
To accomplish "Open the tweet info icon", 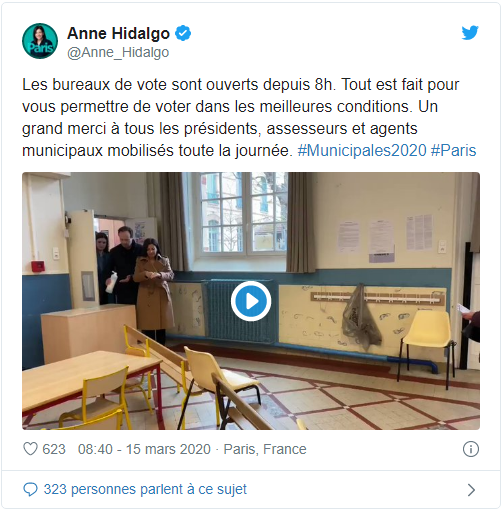I will click(471, 449).
